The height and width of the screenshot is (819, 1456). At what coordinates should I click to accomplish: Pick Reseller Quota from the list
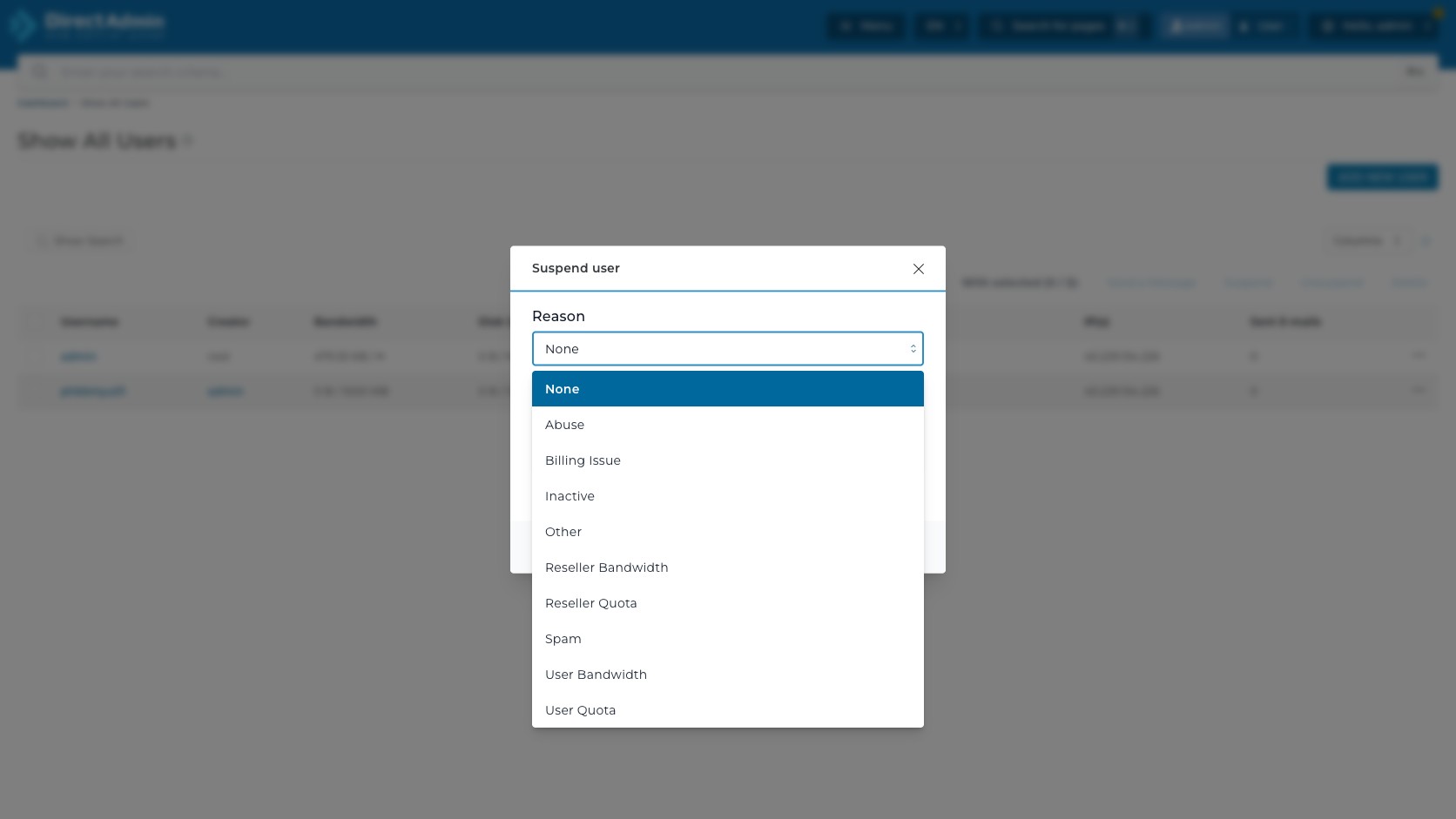coord(727,603)
